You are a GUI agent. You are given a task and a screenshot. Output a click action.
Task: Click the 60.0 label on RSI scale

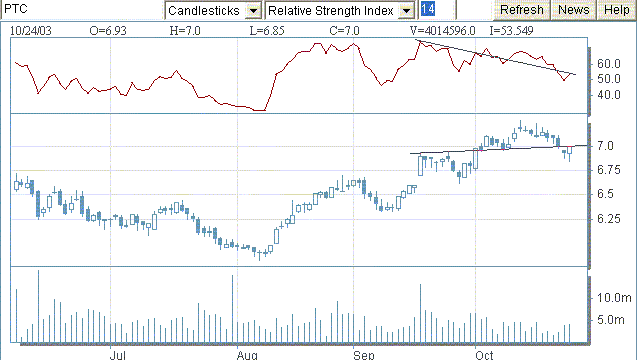pos(609,64)
